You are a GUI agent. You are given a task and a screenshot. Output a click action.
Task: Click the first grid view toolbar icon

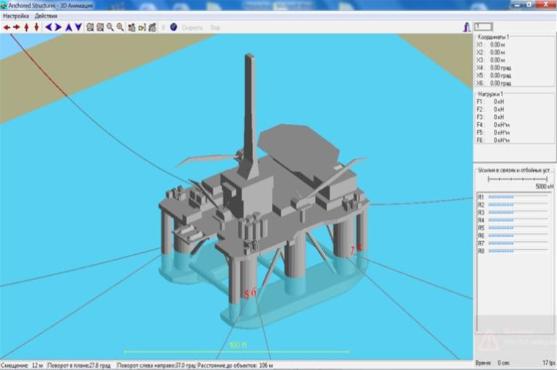tap(90, 27)
